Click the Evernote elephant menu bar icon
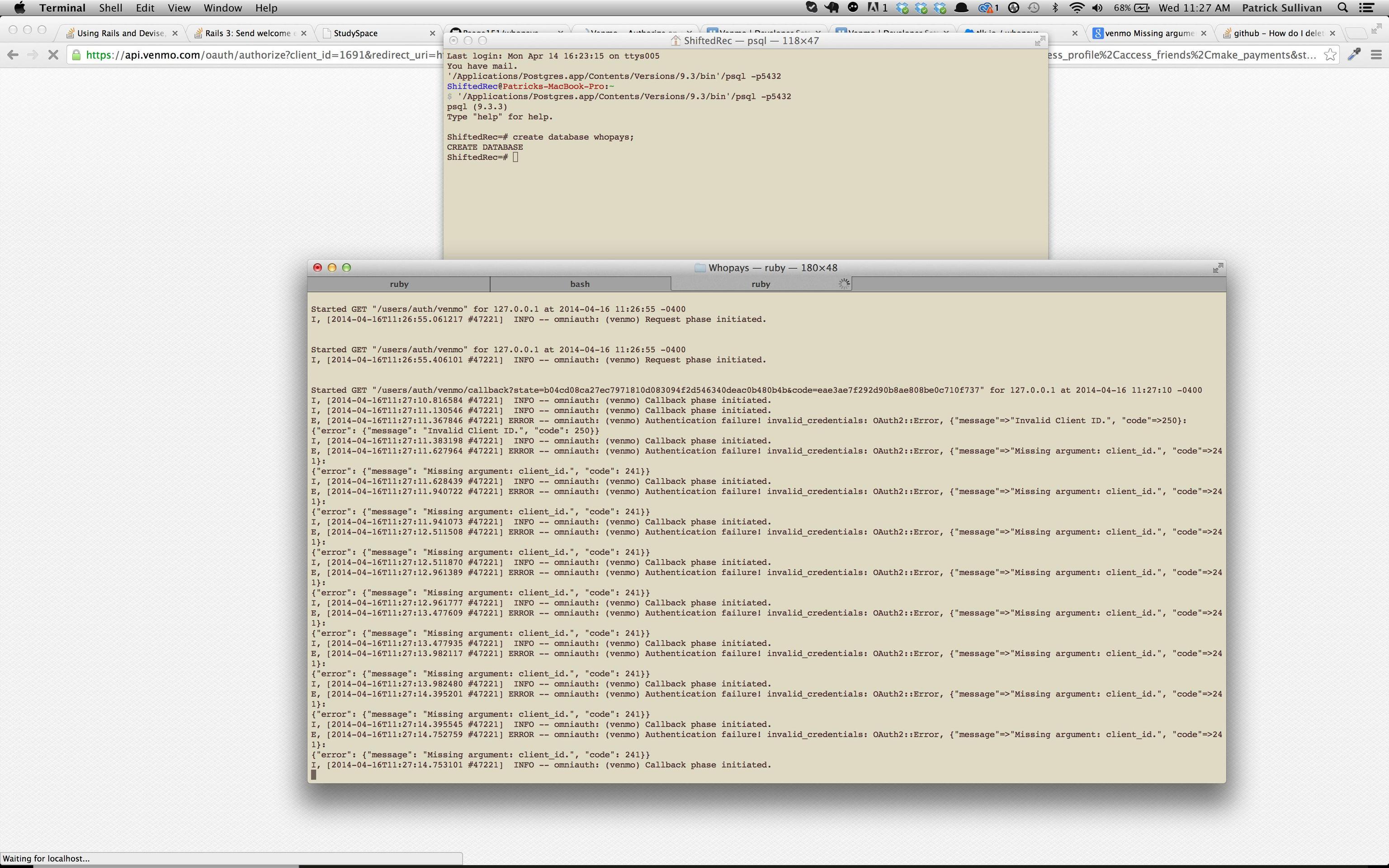This screenshot has width=1389, height=868. [831, 8]
